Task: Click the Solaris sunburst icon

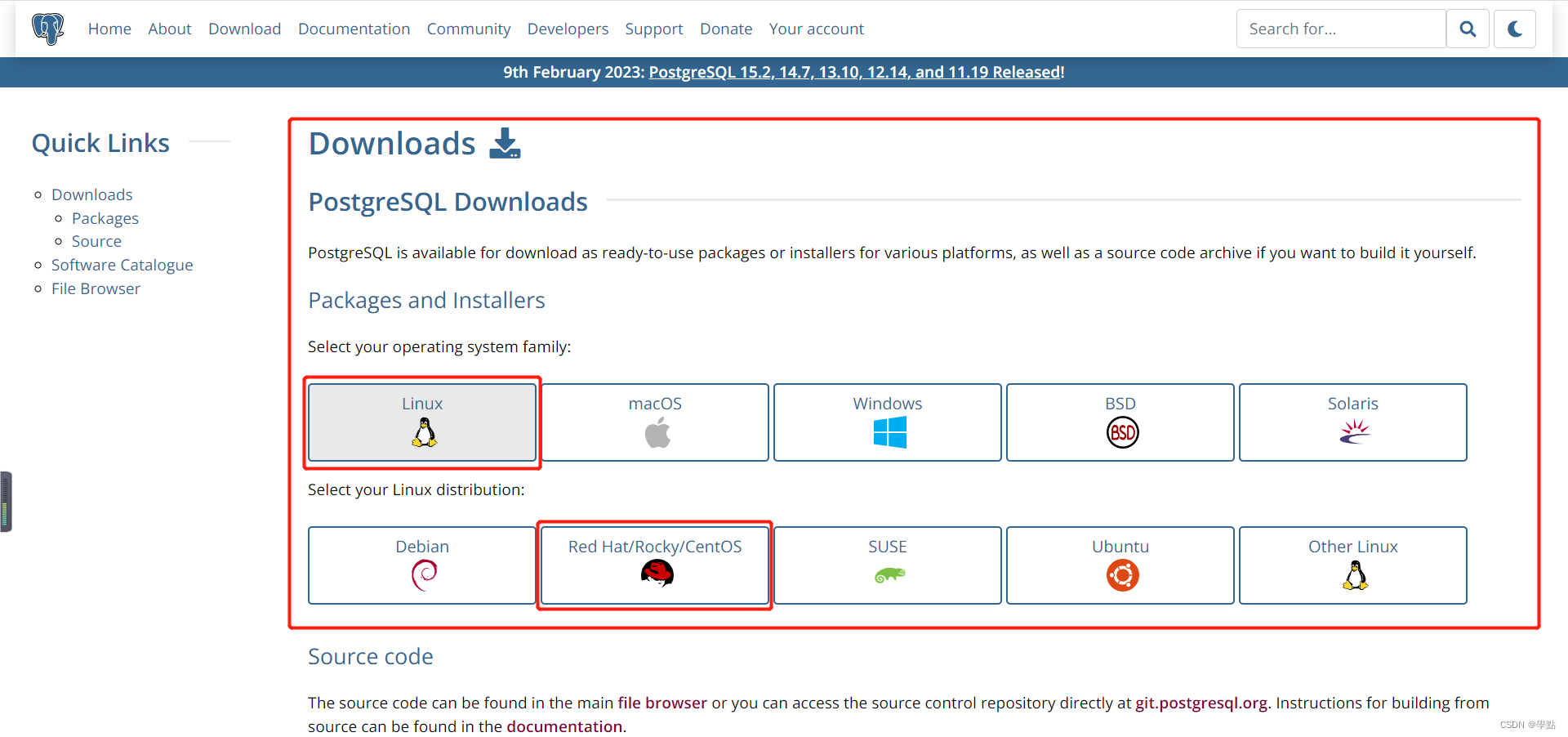Action: (x=1355, y=431)
